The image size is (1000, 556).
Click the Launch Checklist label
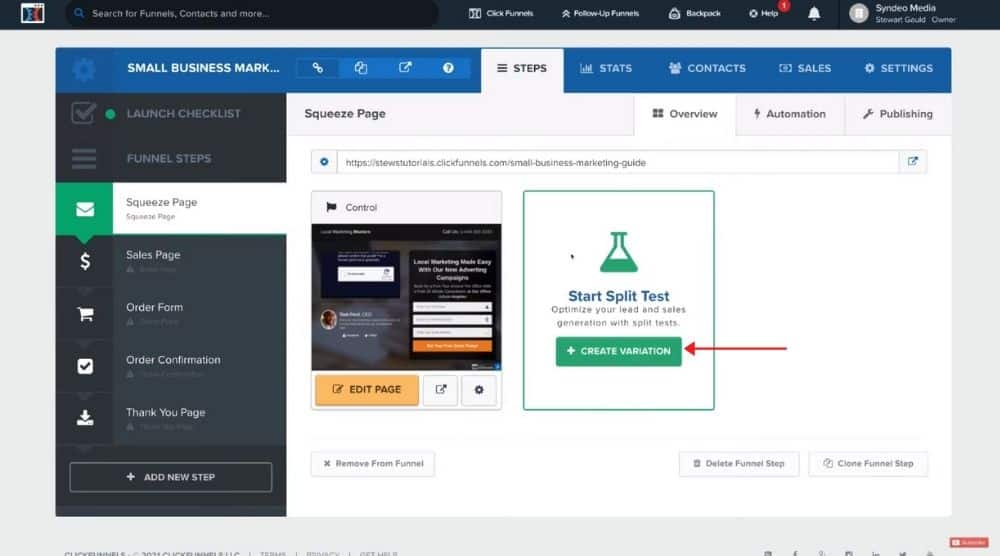(x=184, y=113)
